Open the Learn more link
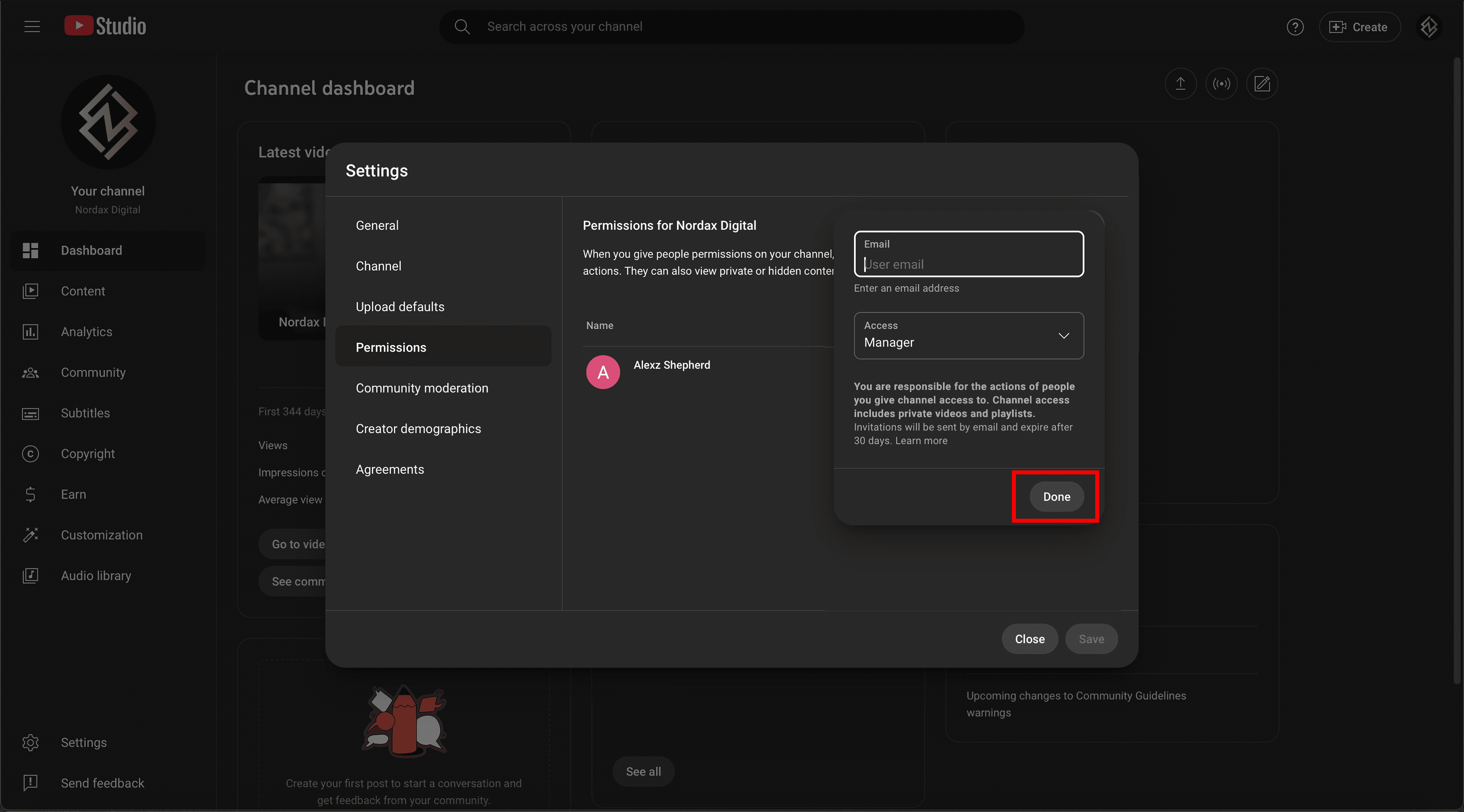1464x812 pixels. pos(921,440)
